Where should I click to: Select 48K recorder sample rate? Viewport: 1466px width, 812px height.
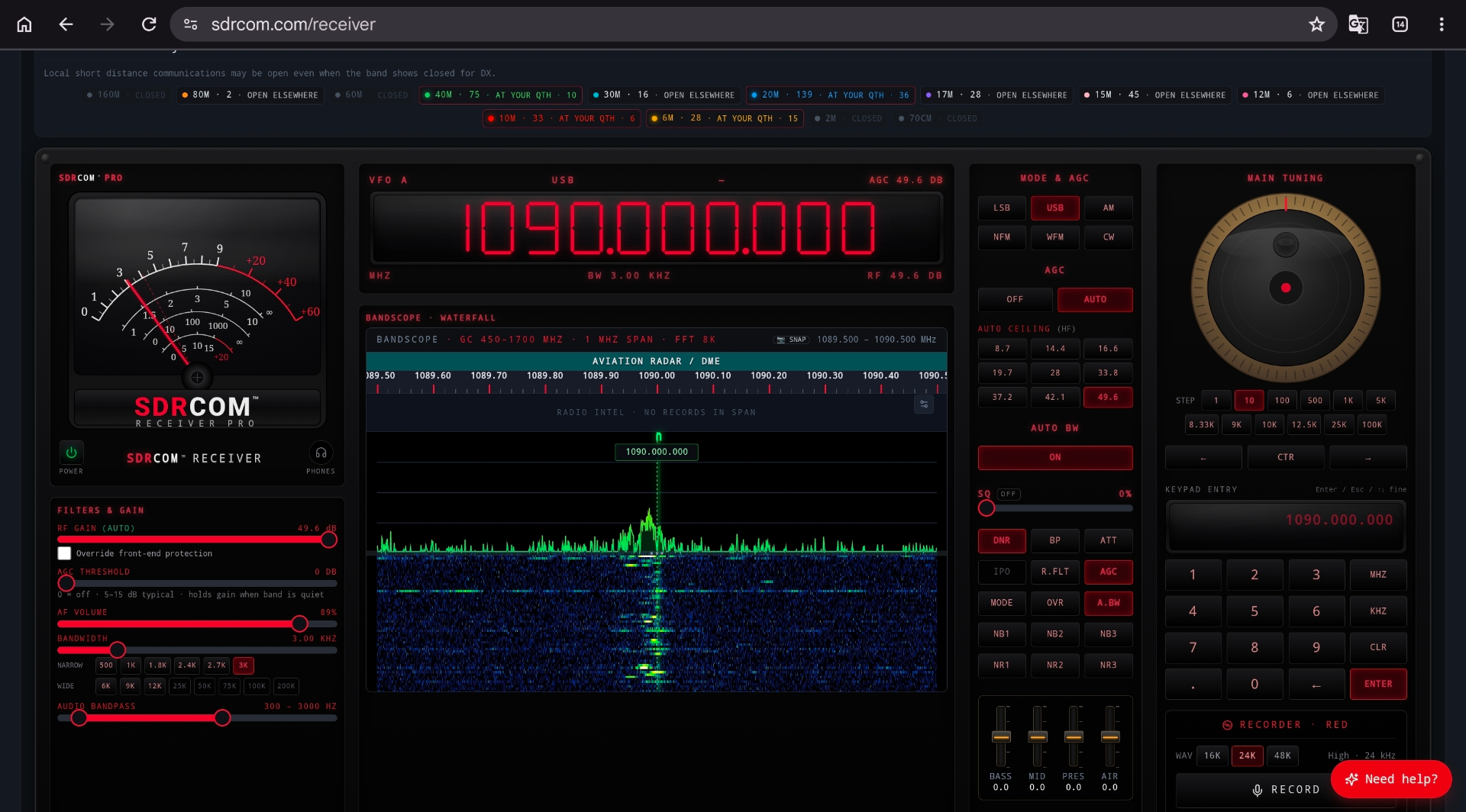click(x=1283, y=756)
